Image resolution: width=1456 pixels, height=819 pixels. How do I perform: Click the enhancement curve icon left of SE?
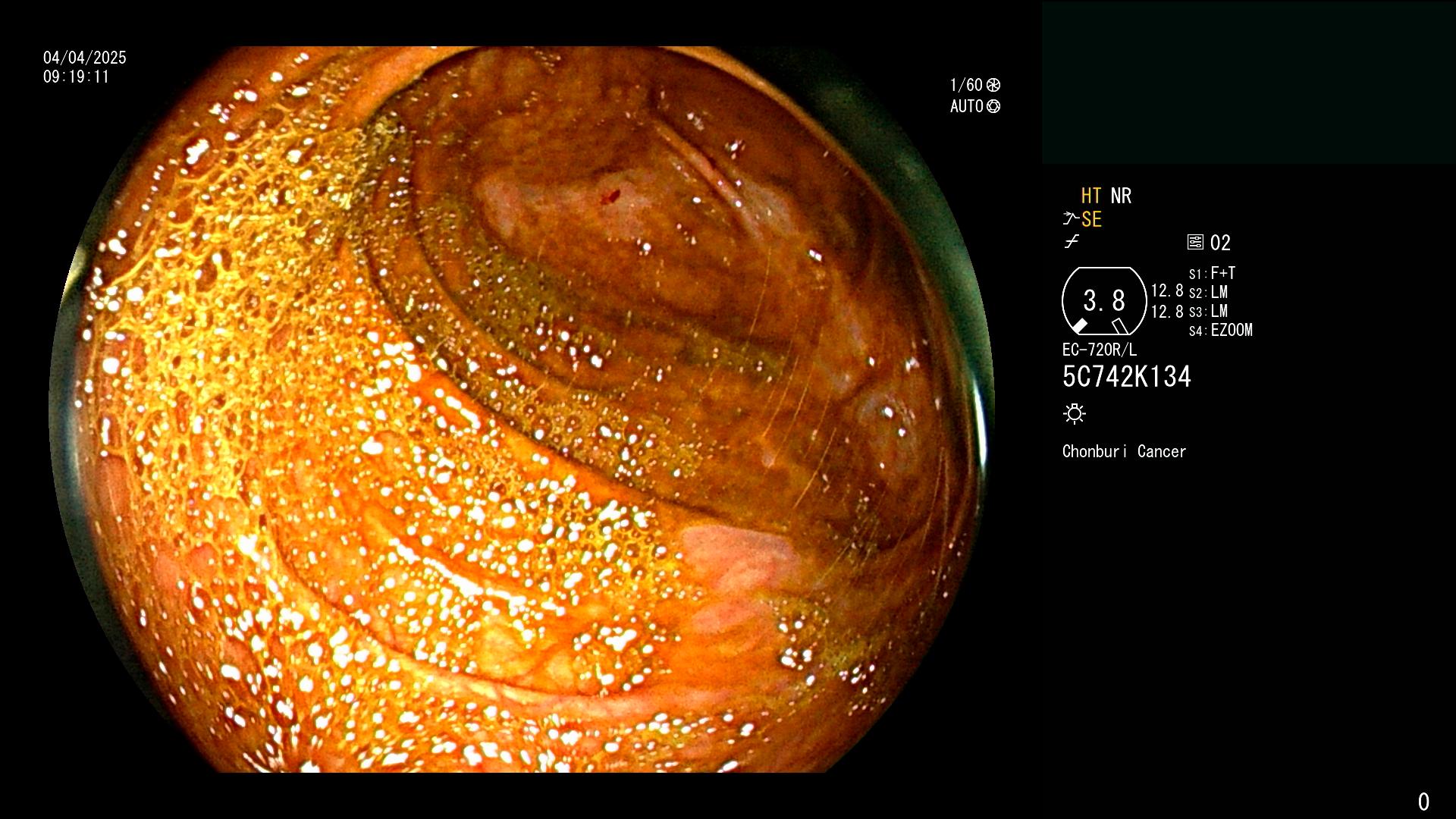pos(1071,219)
